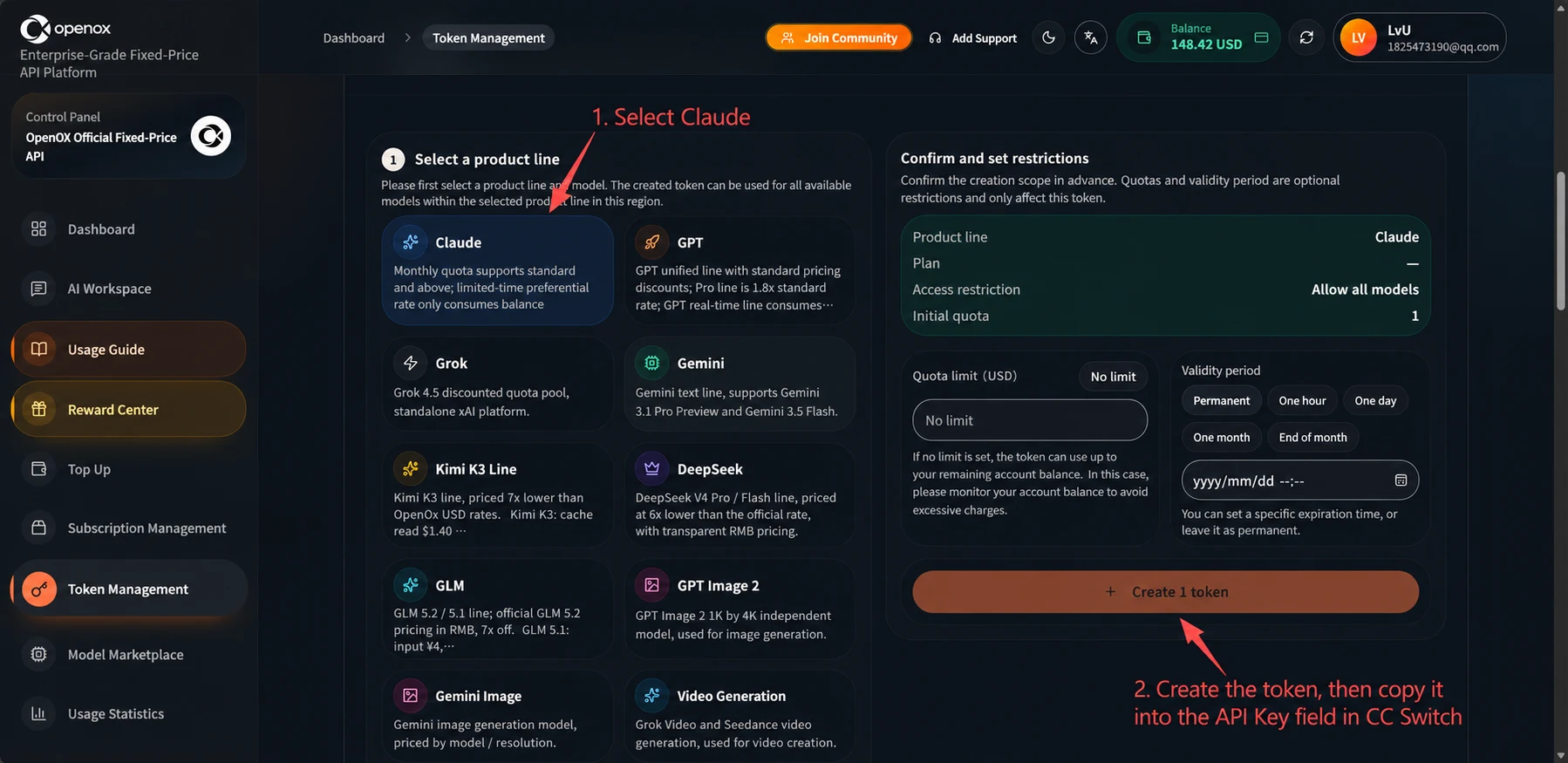Click the Gemini Image icon
The width and height of the screenshot is (1568, 763).
coord(410,695)
